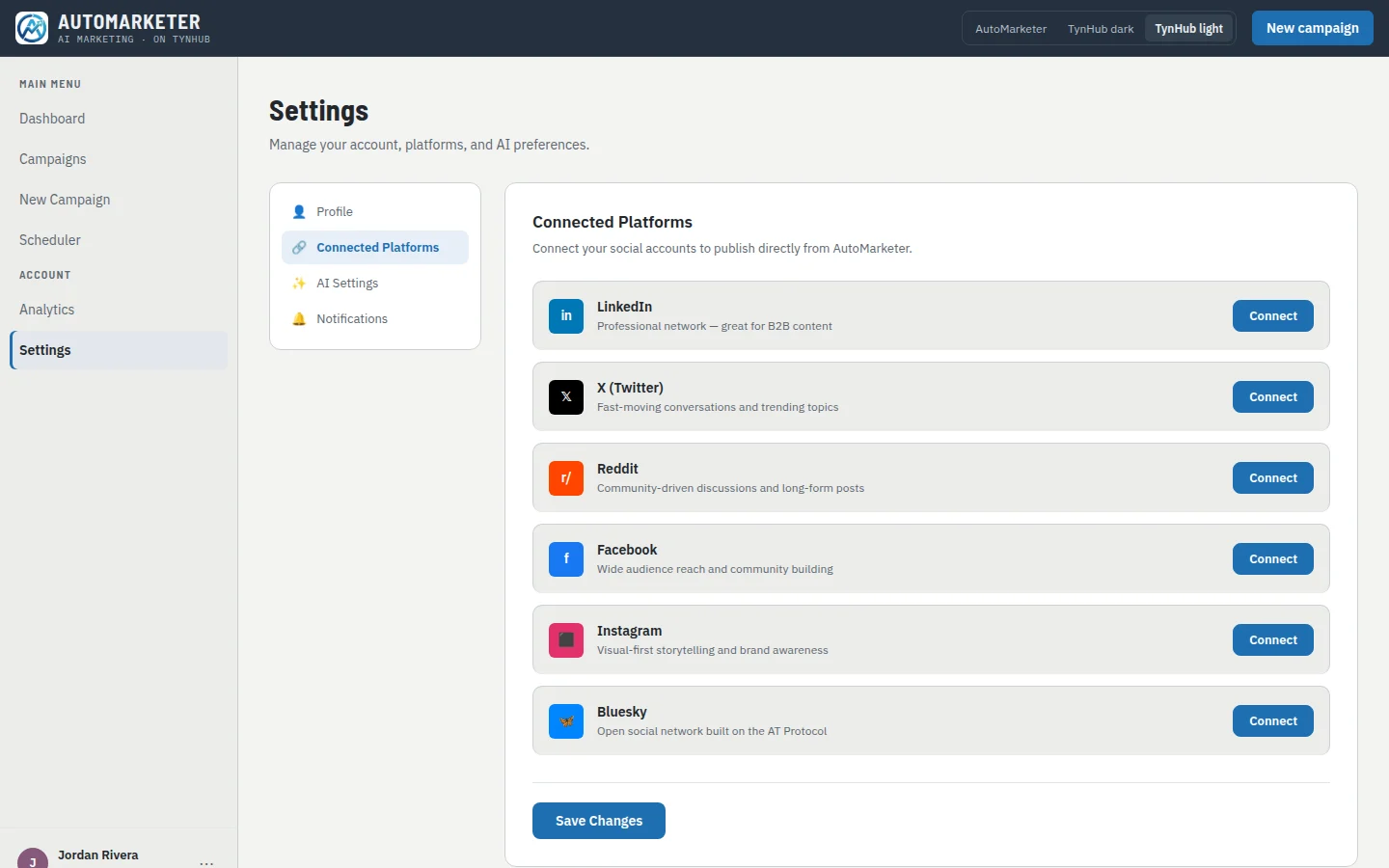This screenshot has height=868, width=1389.
Task: Click the AutoMarketer logo icon
Action: coord(32,28)
